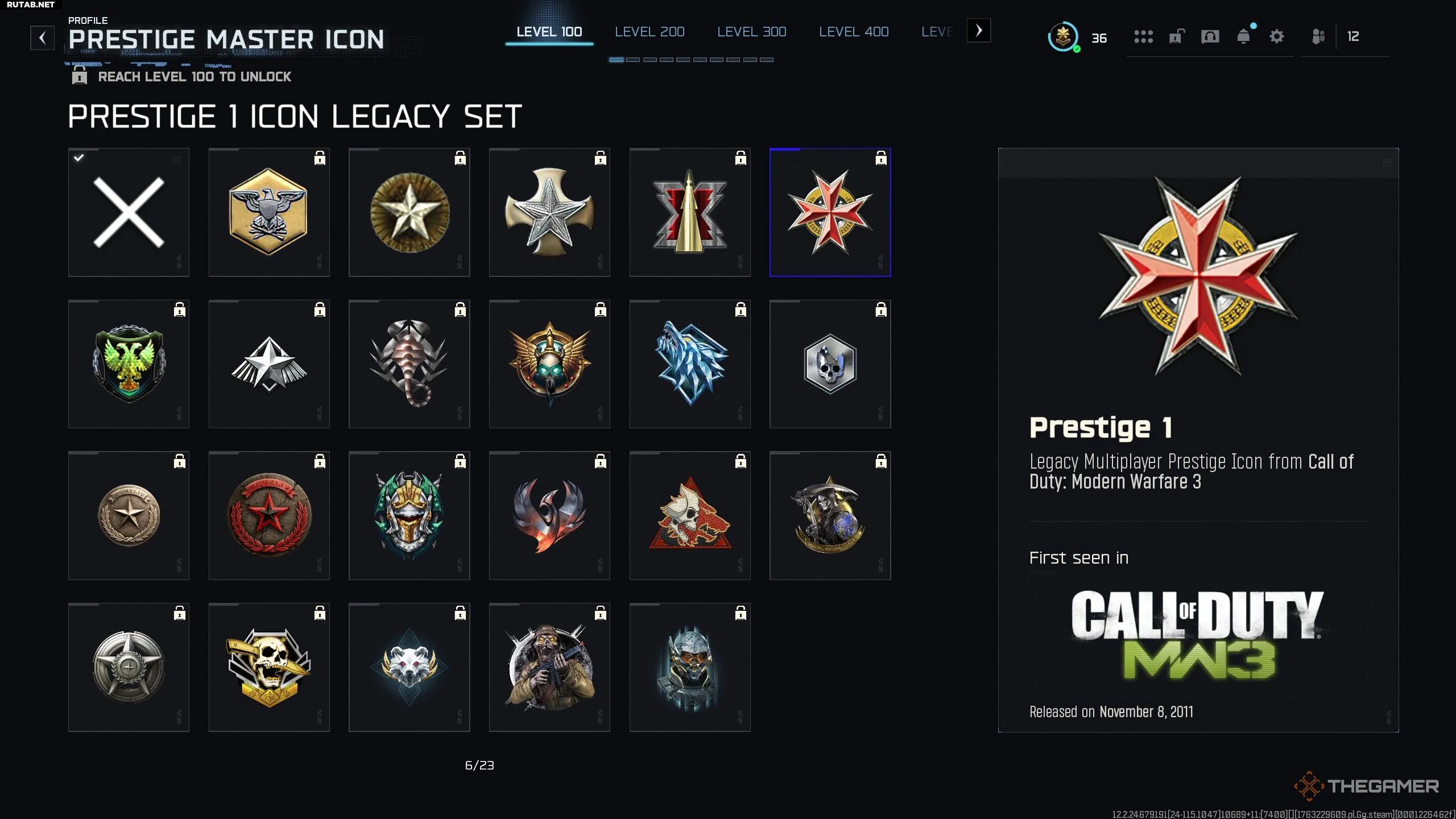Click the open padlock chat icon

pos(1176,37)
